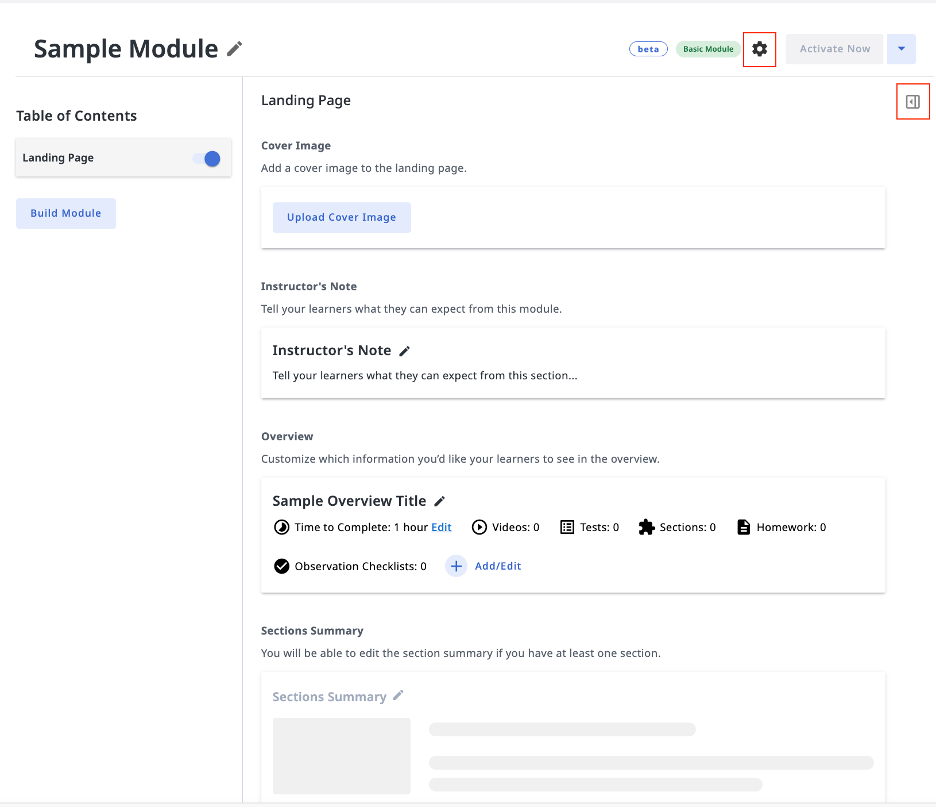Viewport: 936px width, 808px height.
Task: Click the 'Cover Image' section label
Action: coord(296,146)
